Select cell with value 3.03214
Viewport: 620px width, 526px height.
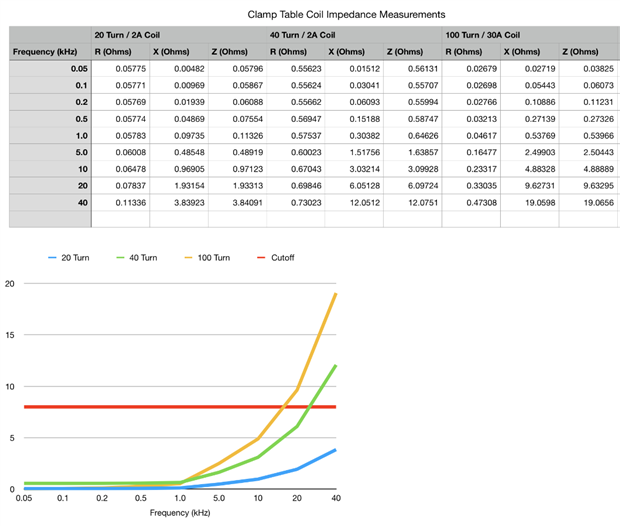coord(354,169)
